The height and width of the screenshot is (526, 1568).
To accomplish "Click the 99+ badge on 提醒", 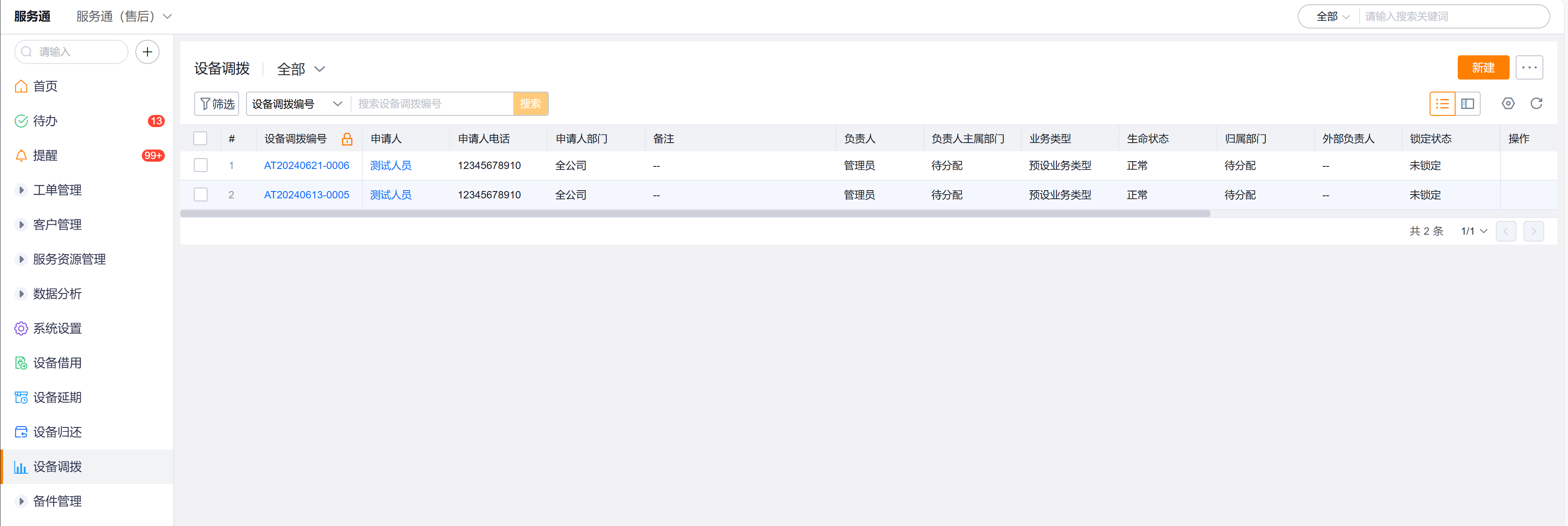I will point(153,156).
